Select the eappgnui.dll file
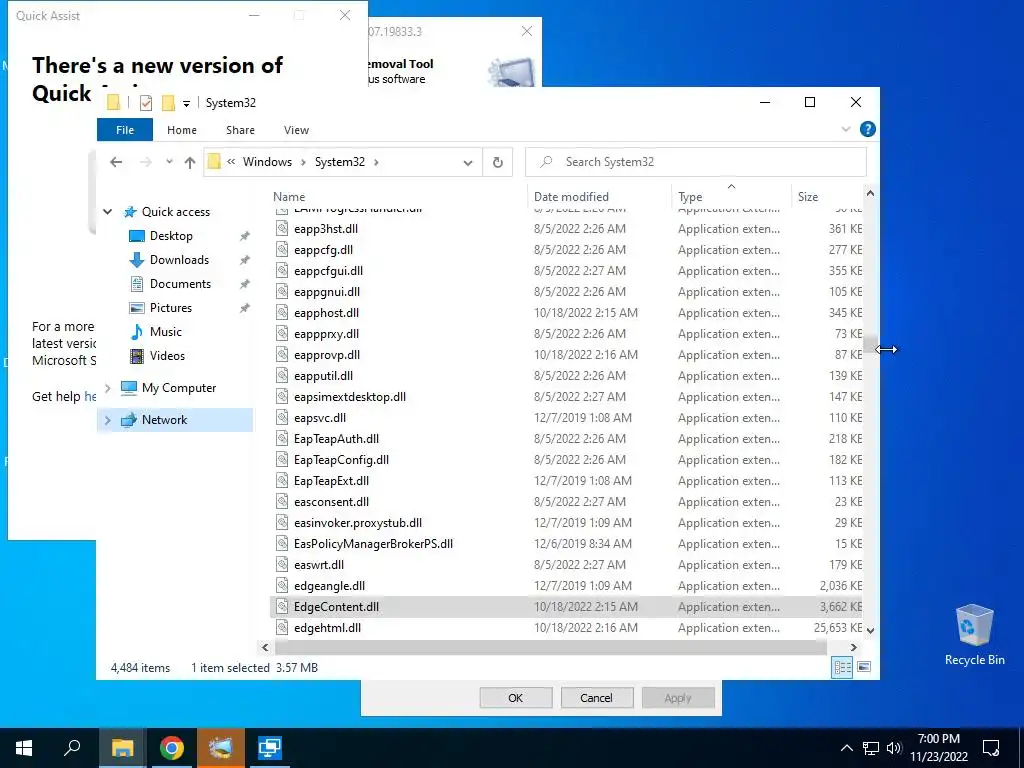The height and width of the screenshot is (768, 1024). tap(327, 292)
